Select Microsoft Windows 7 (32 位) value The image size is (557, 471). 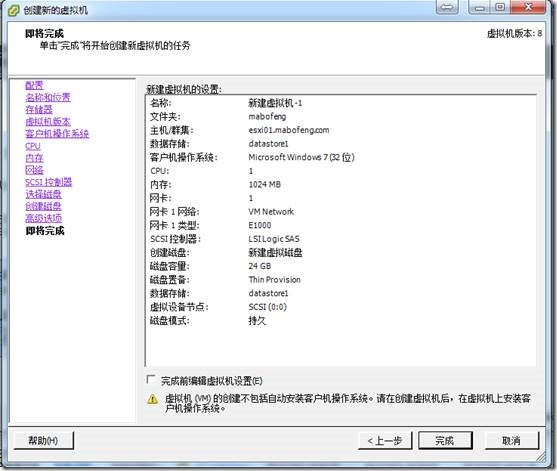click(x=301, y=157)
